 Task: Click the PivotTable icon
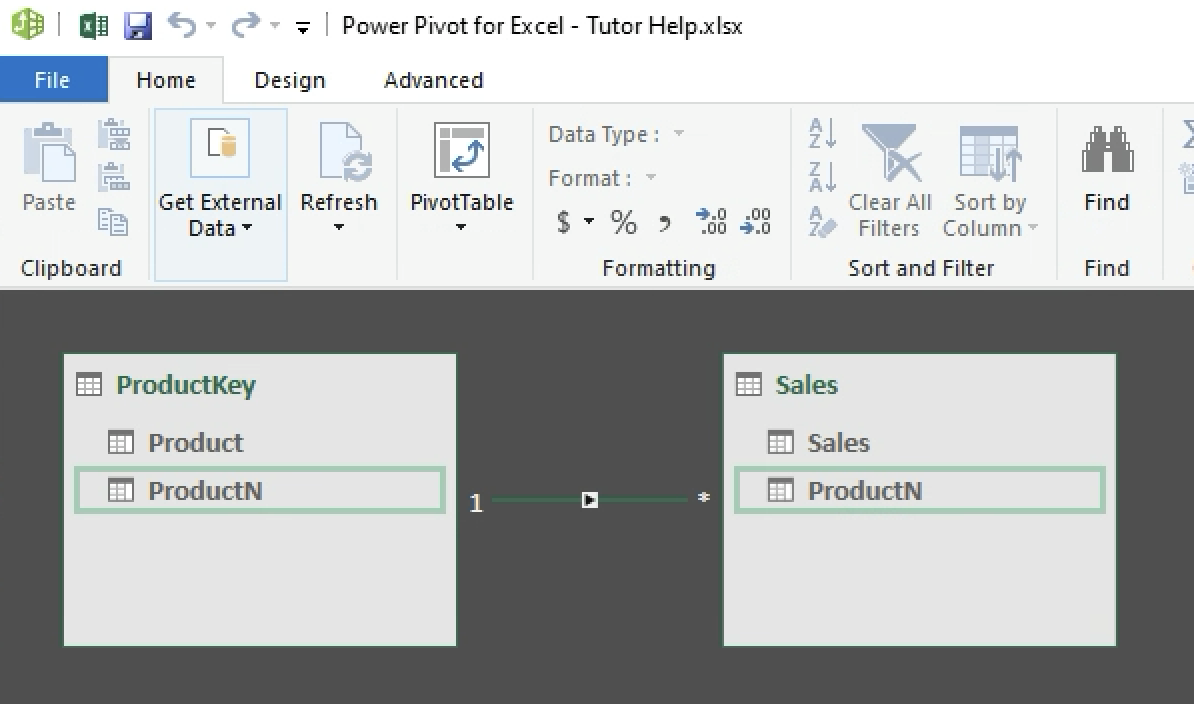click(461, 150)
